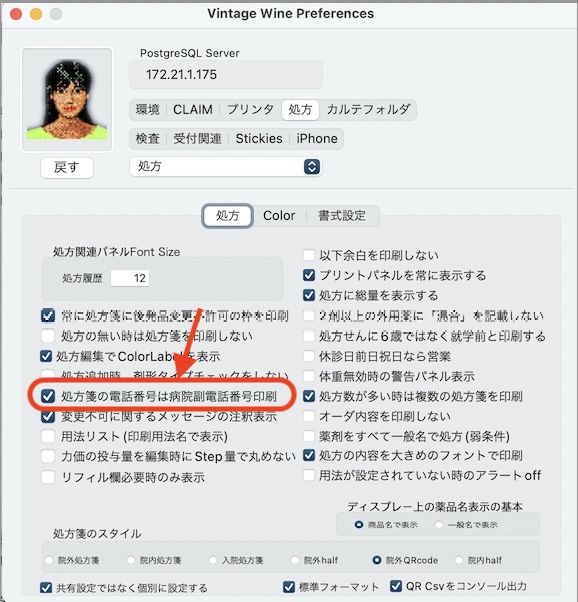This screenshot has height=602, width=578.
Task: Select 院内half style radio button
Action: [x=459, y=560]
